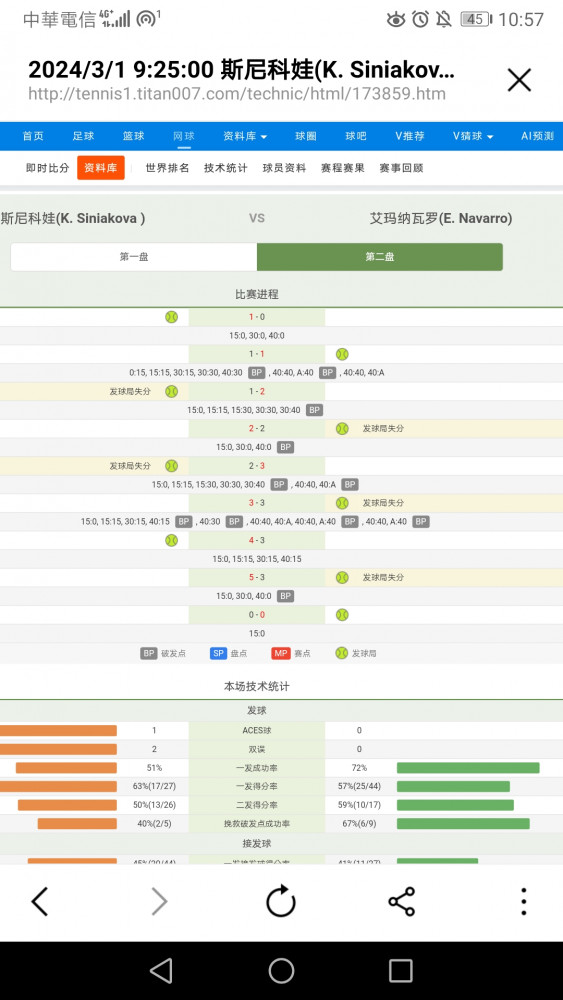Expand the V猜球 dropdown menu
This screenshot has height=1000, width=563.
[473, 136]
